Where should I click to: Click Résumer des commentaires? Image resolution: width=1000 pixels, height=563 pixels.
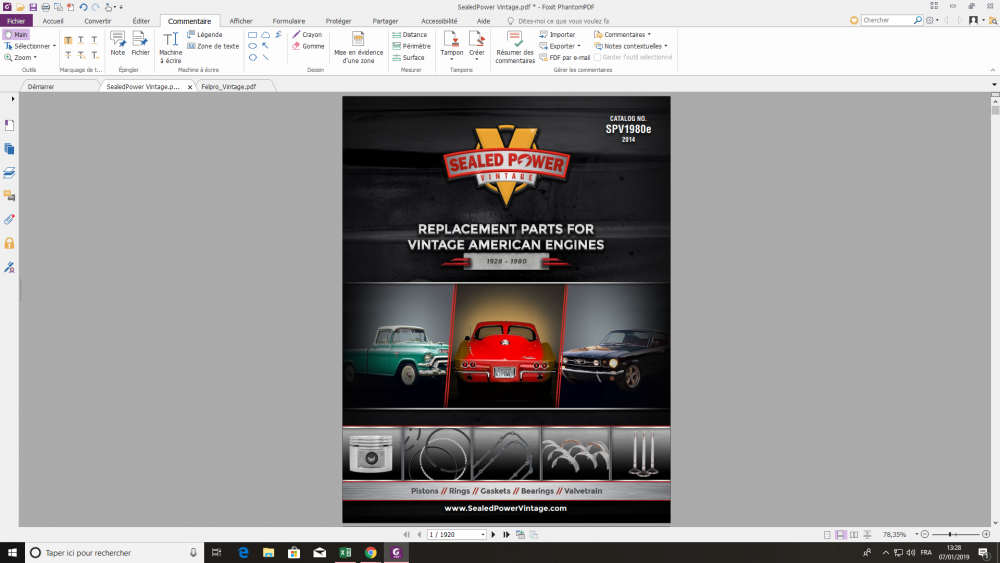point(515,47)
